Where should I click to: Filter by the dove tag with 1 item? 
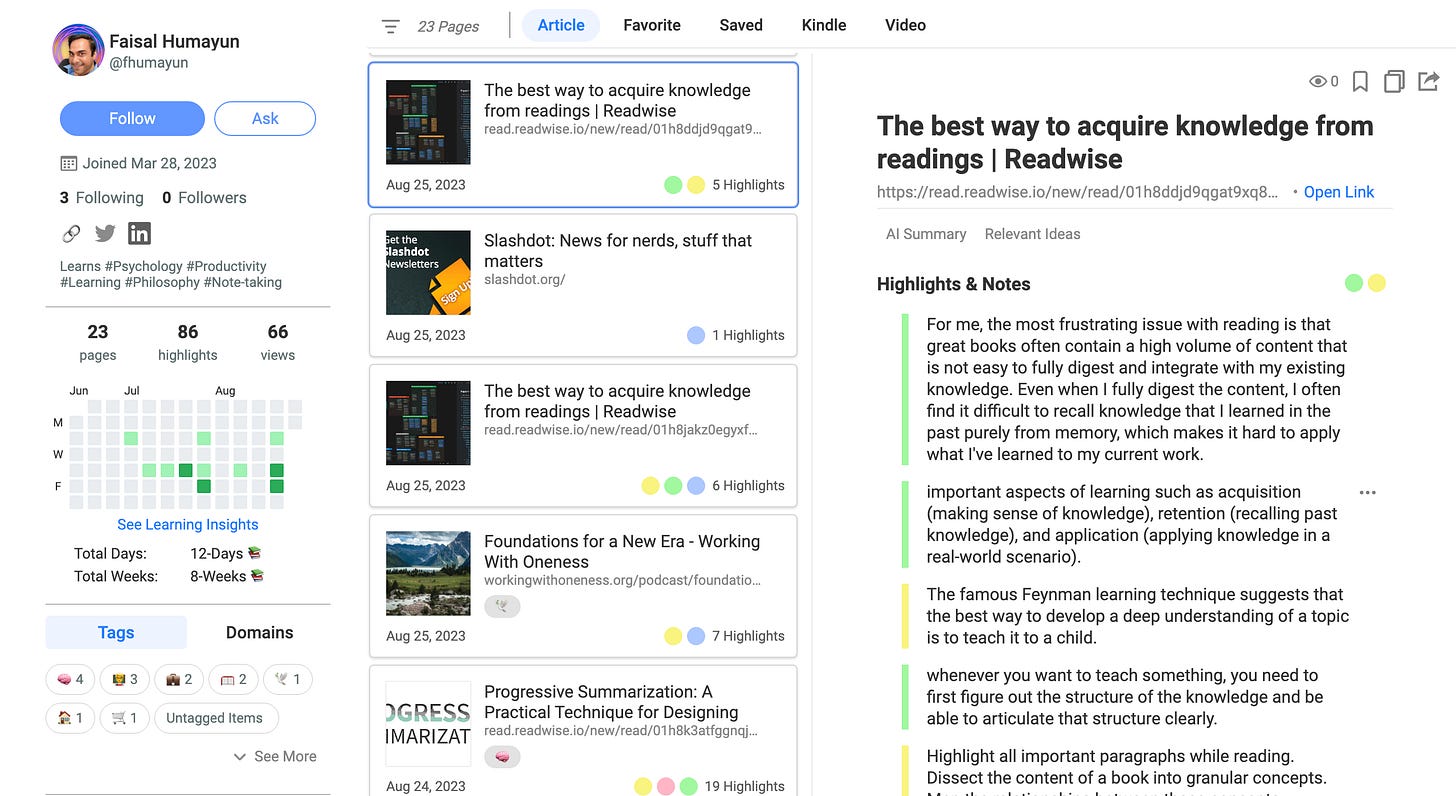pyautogui.click(x=288, y=680)
